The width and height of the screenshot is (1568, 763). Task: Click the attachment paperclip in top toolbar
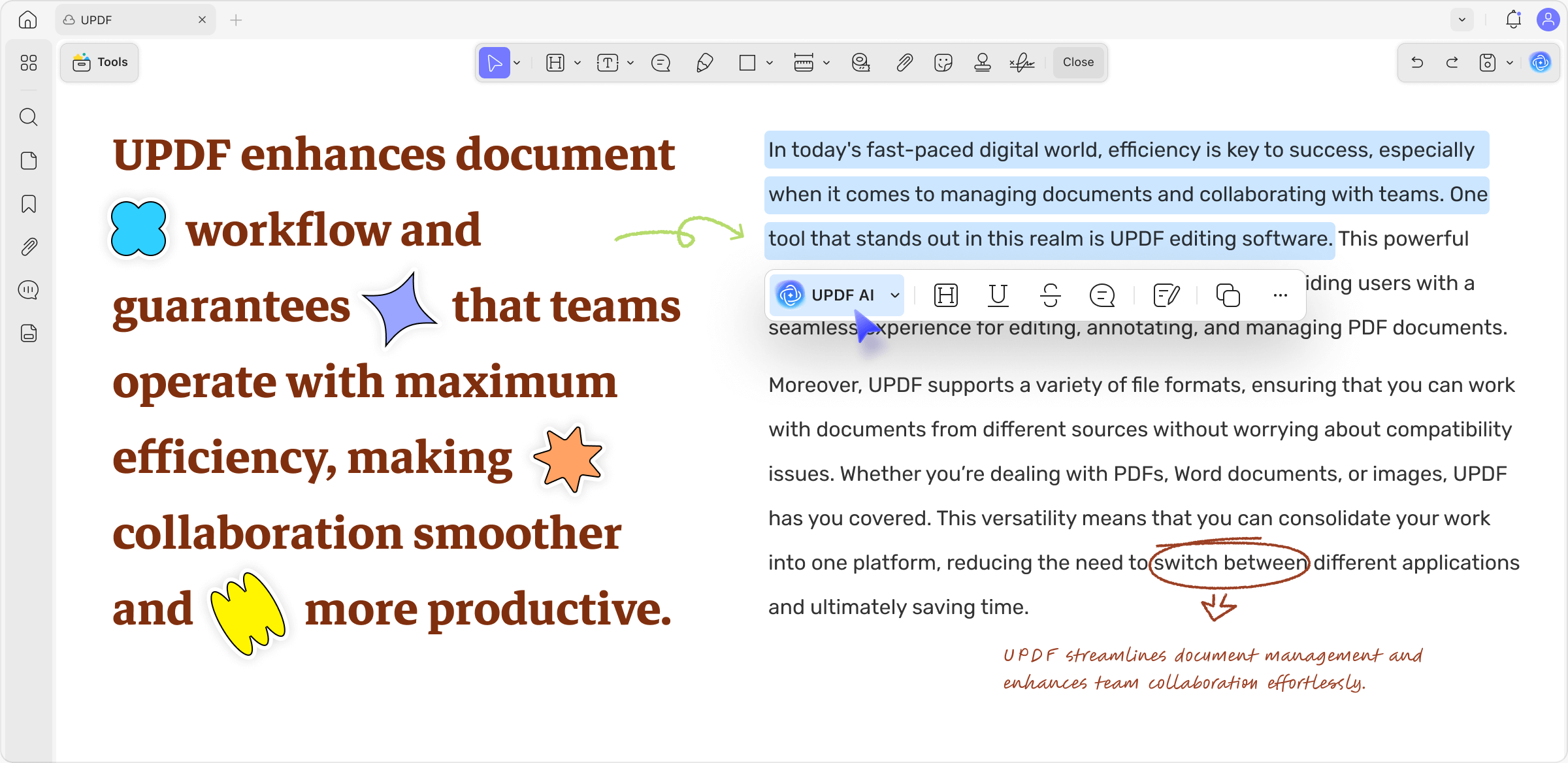tap(904, 63)
